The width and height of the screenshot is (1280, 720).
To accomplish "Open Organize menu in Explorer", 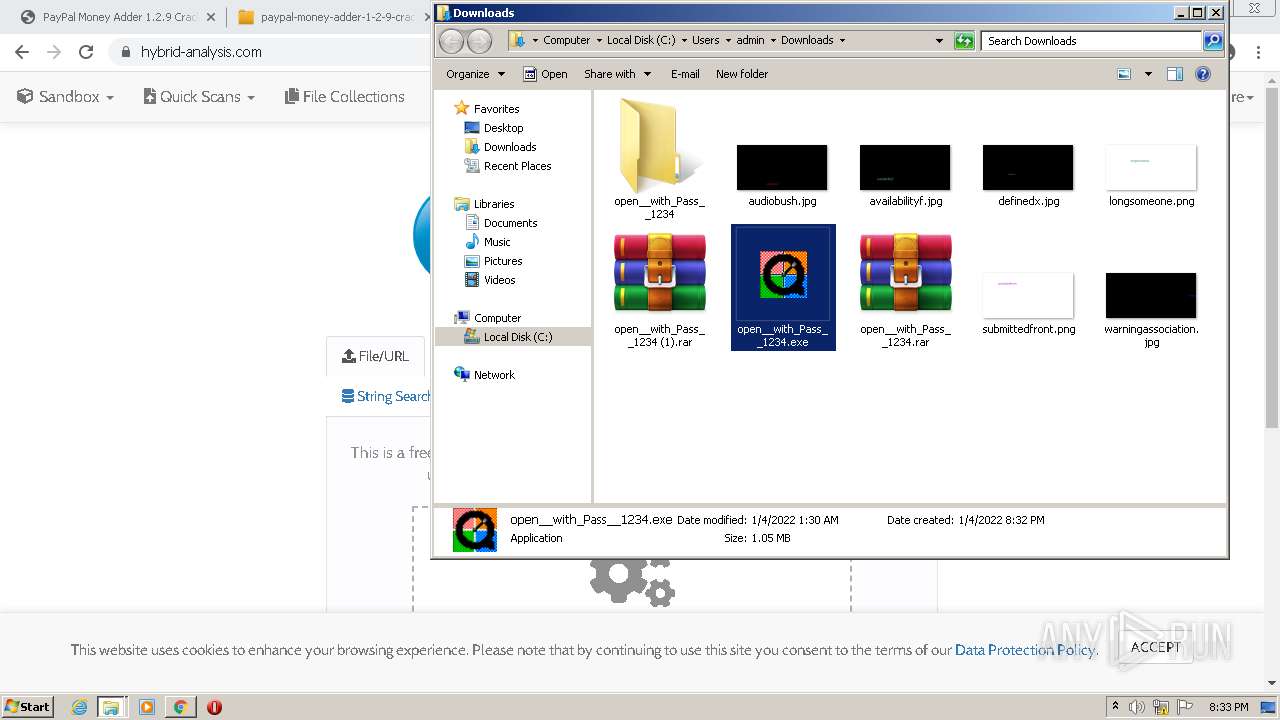I will pos(475,74).
